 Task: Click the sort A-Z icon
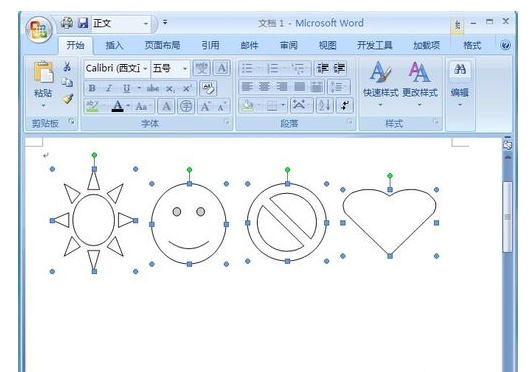tap(325, 106)
